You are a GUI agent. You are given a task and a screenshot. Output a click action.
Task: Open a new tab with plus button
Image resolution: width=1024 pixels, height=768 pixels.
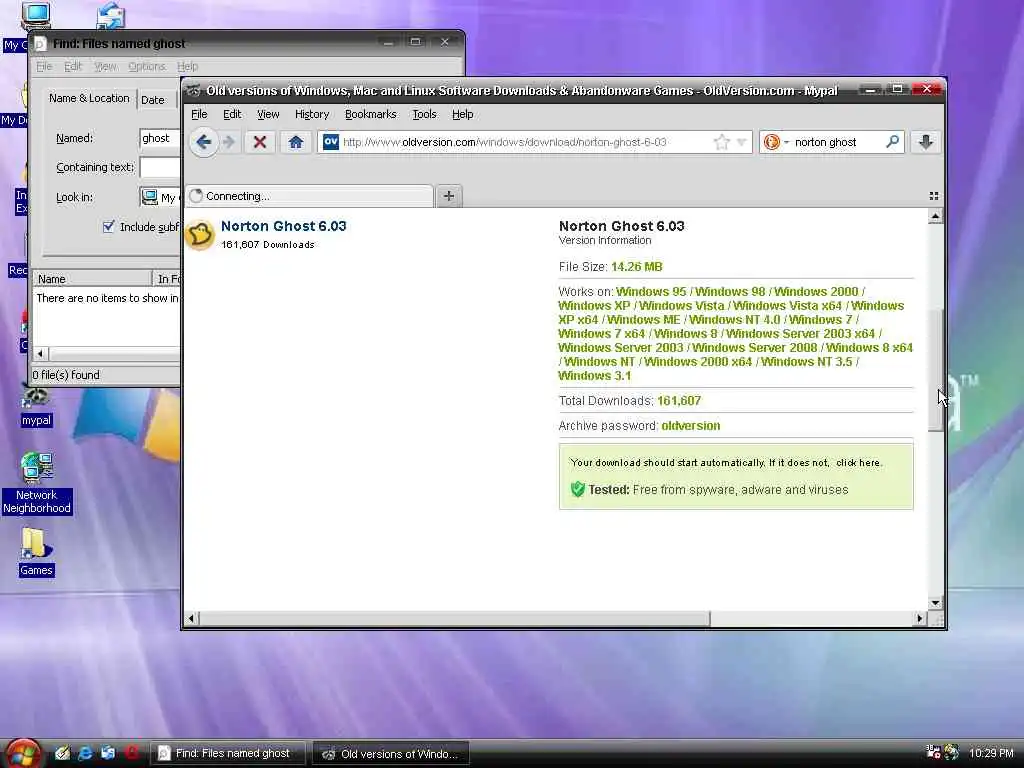click(x=449, y=196)
